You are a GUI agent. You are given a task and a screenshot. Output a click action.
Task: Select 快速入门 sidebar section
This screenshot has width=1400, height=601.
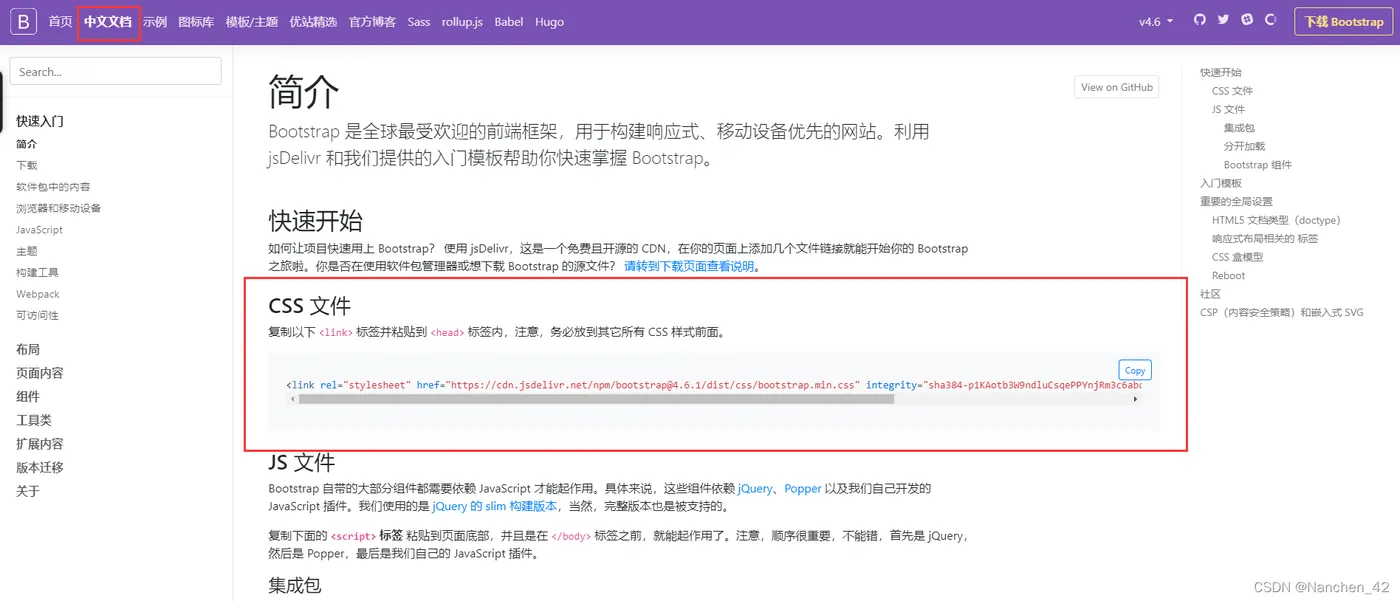40,121
